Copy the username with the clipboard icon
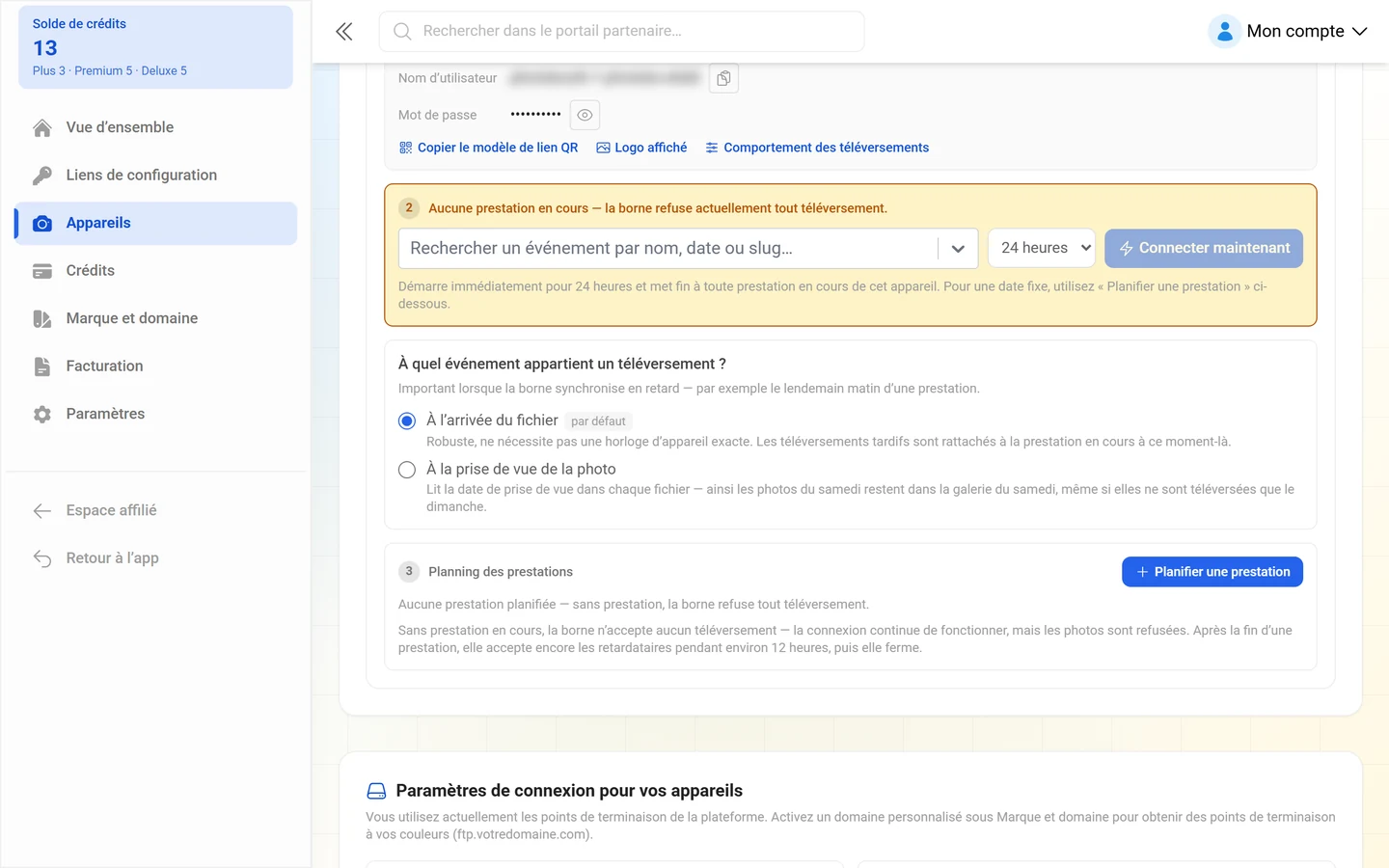1389x868 pixels. point(723,78)
